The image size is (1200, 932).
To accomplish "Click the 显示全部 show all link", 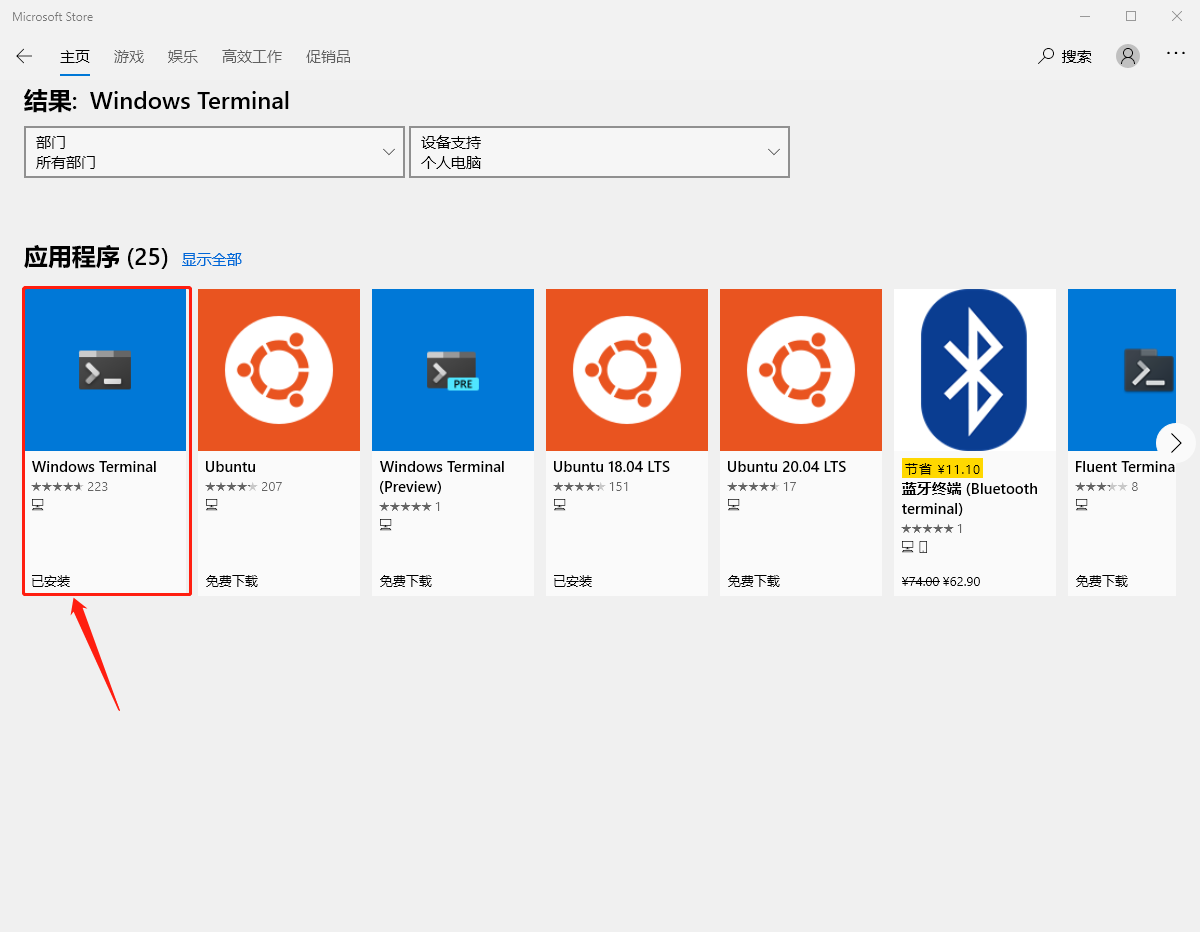I will pyautogui.click(x=211, y=259).
